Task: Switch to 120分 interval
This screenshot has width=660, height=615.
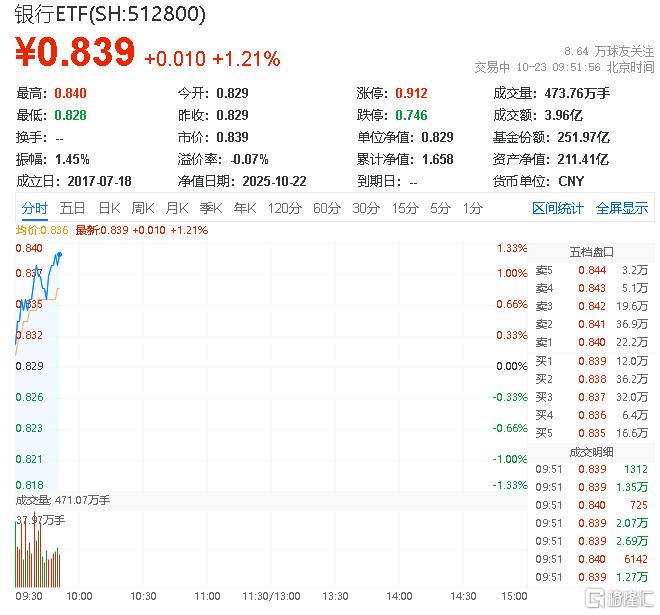Action: [x=284, y=208]
